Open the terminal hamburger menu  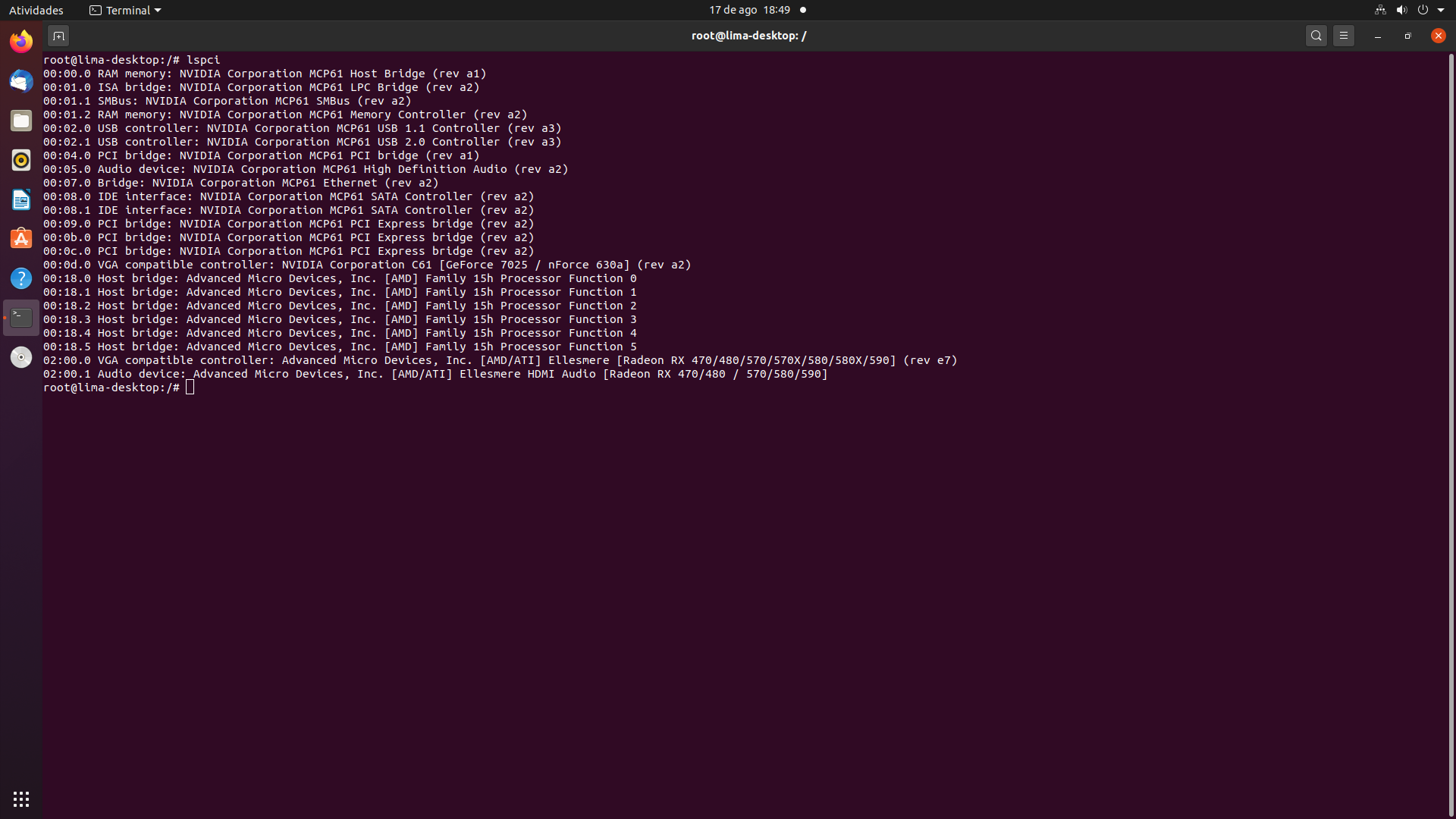tap(1344, 36)
